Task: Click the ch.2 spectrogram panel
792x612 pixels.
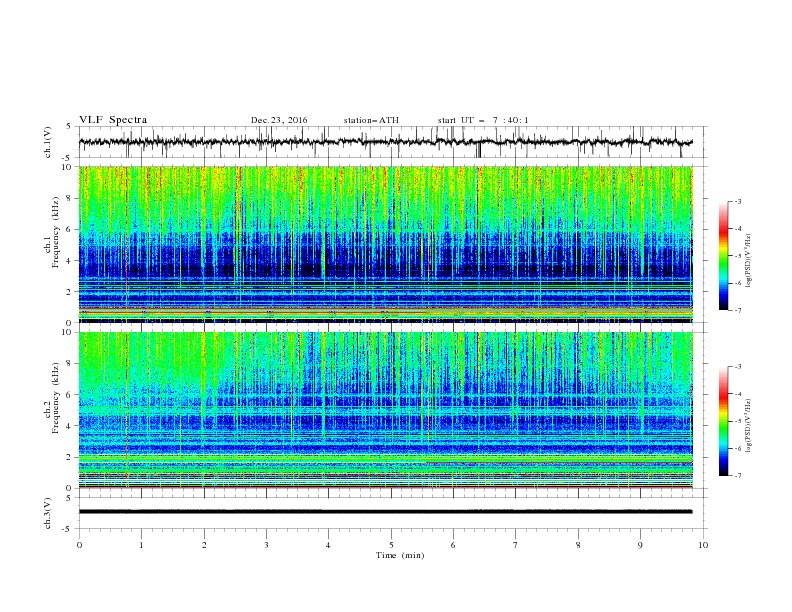Action: (385, 410)
